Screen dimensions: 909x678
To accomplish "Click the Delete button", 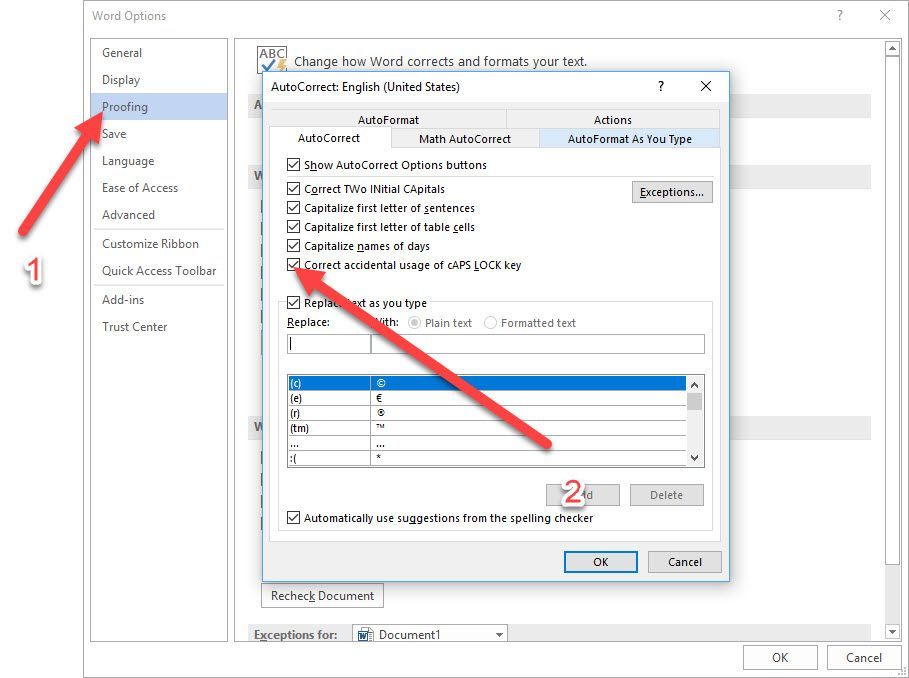I will point(667,495).
